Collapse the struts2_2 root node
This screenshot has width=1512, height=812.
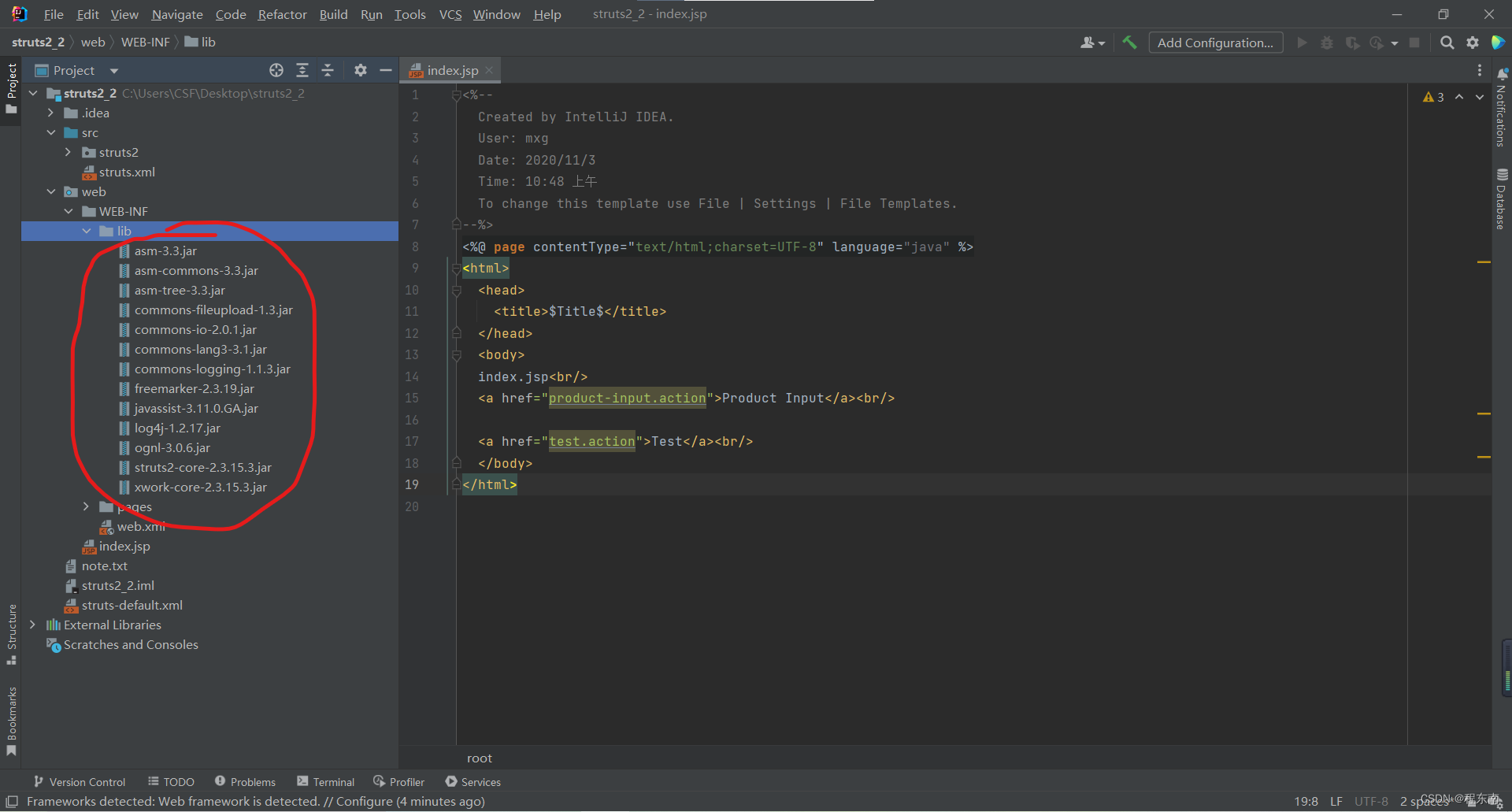tap(33, 93)
